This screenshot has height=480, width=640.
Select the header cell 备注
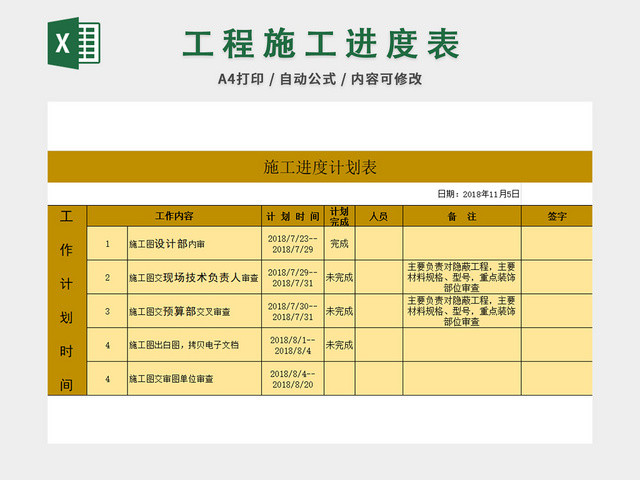[x=462, y=216]
